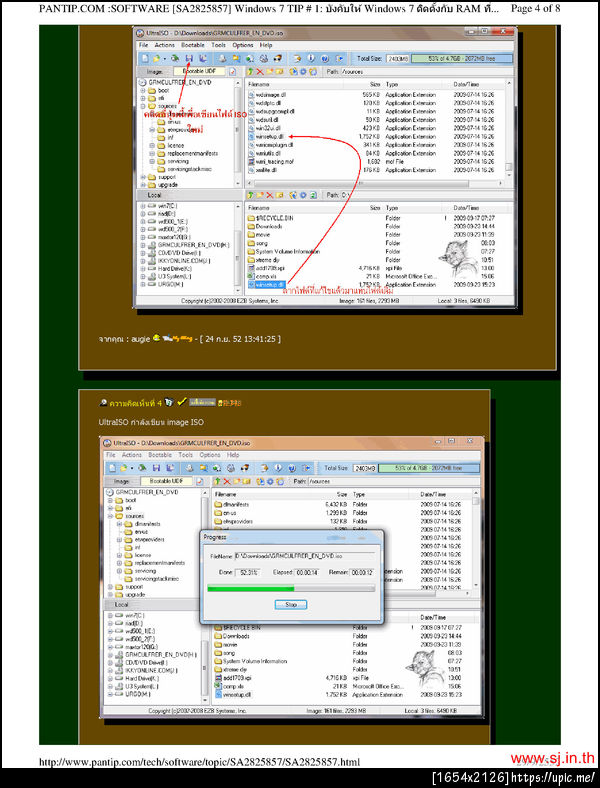Expand upgrade folder node in upper UltraISO tree
This screenshot has width=600, height=788.
point(143,184)
